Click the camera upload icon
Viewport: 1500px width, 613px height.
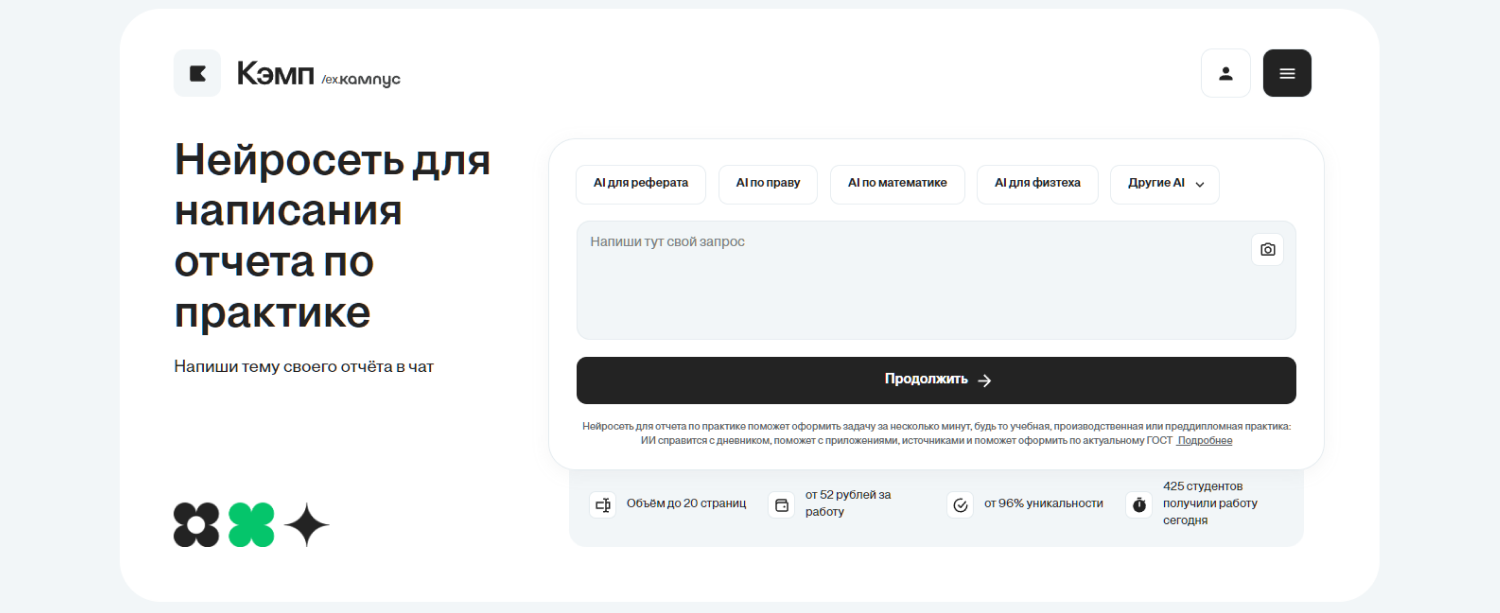pos(1267,250)
